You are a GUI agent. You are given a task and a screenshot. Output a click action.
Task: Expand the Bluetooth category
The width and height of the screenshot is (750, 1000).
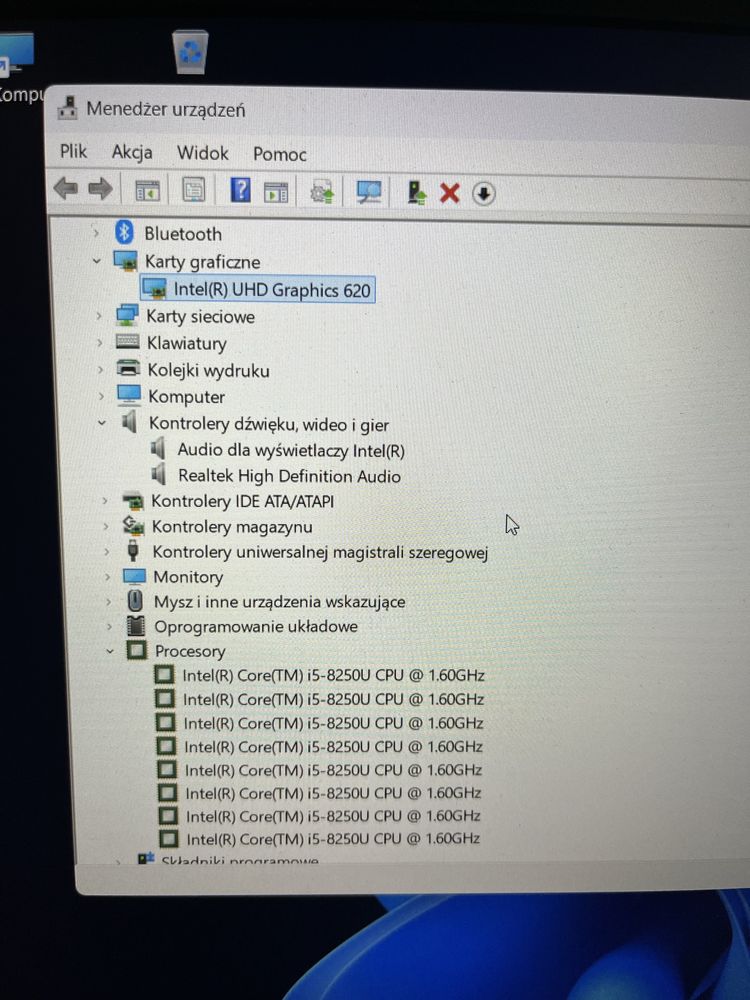pyautogui.click(x=96, y=233)
